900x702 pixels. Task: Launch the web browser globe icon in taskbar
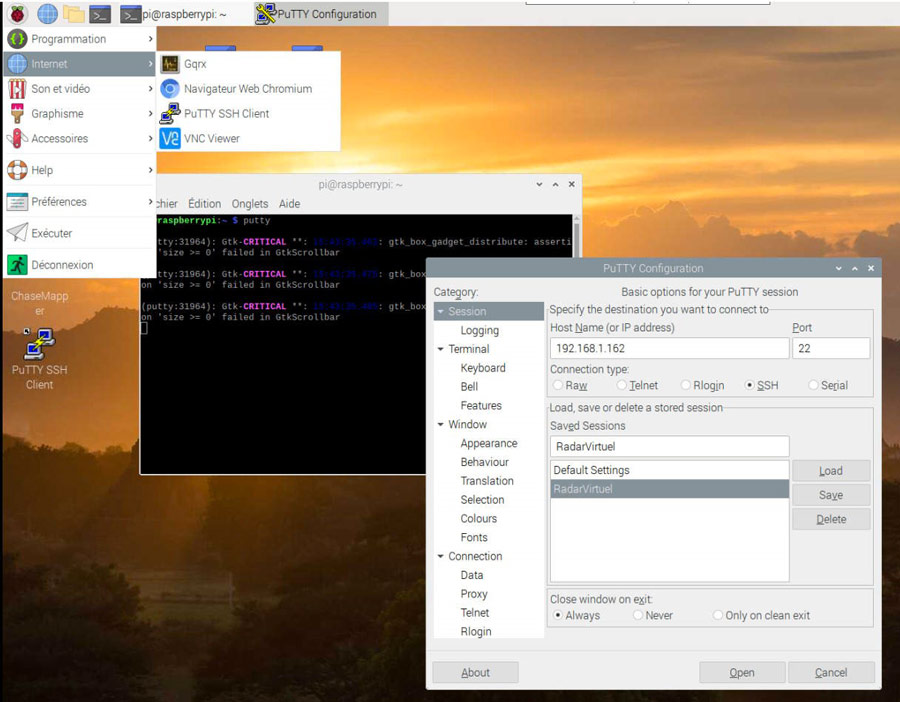47,13
